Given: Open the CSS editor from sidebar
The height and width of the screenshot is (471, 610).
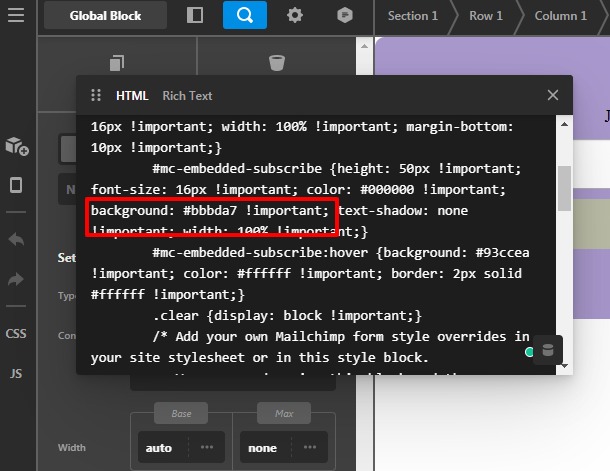Looking at the screenshot, I should (16, 333).
